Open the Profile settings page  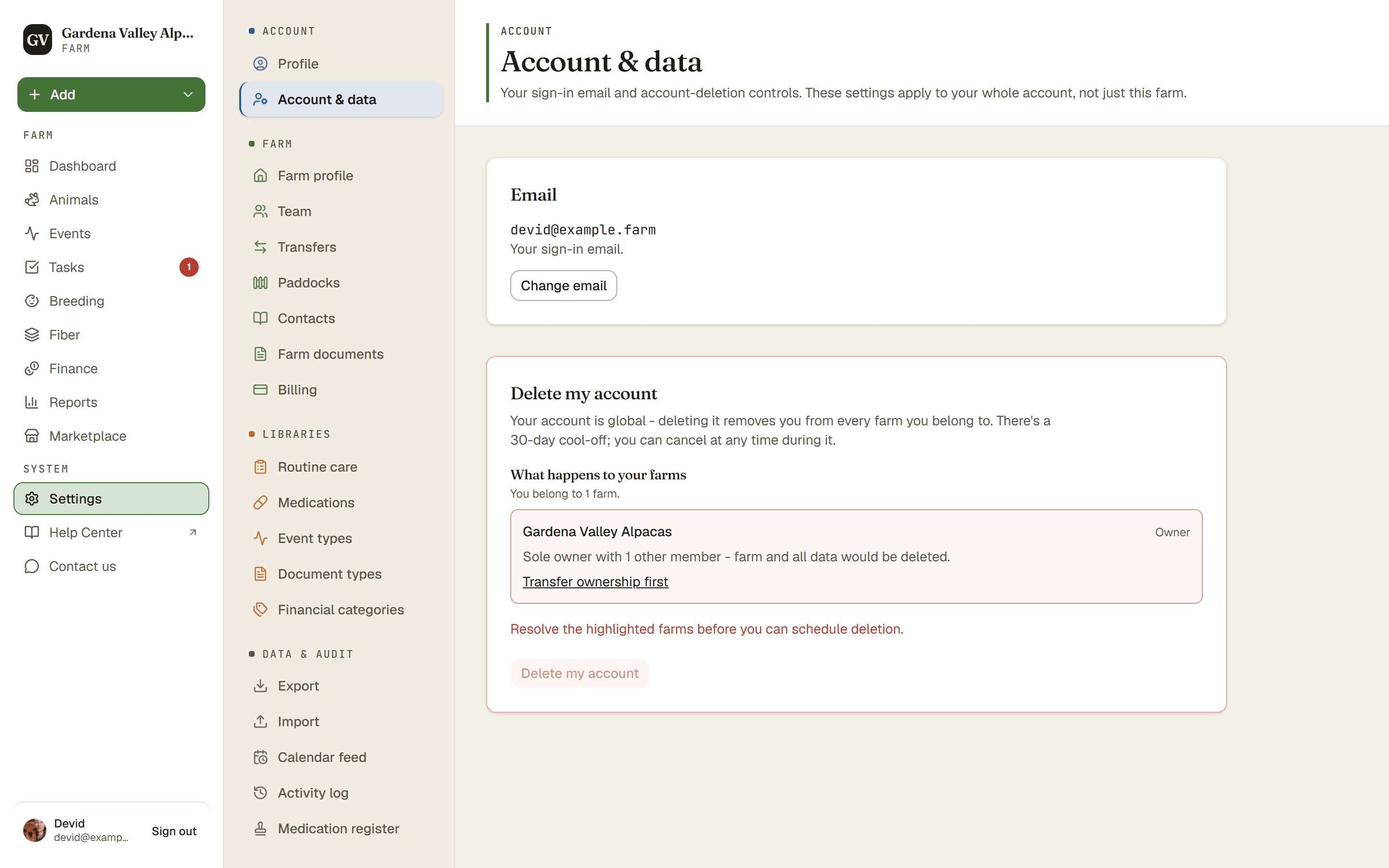click(x=341, y=64)
